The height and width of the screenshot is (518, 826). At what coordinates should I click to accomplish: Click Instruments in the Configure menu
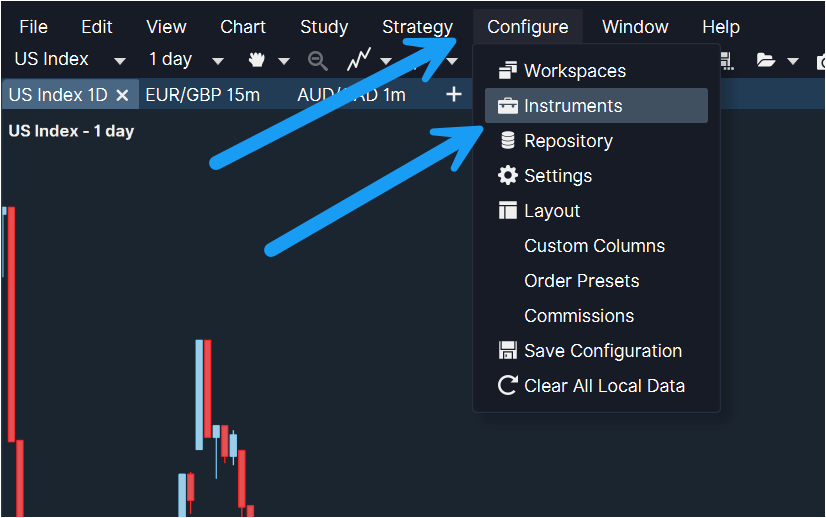pyautogui.click(x=573, y=106)
